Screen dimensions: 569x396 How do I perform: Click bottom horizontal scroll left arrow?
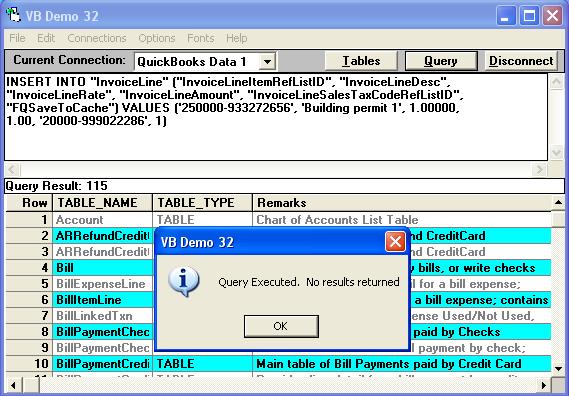tap(13, 385)
